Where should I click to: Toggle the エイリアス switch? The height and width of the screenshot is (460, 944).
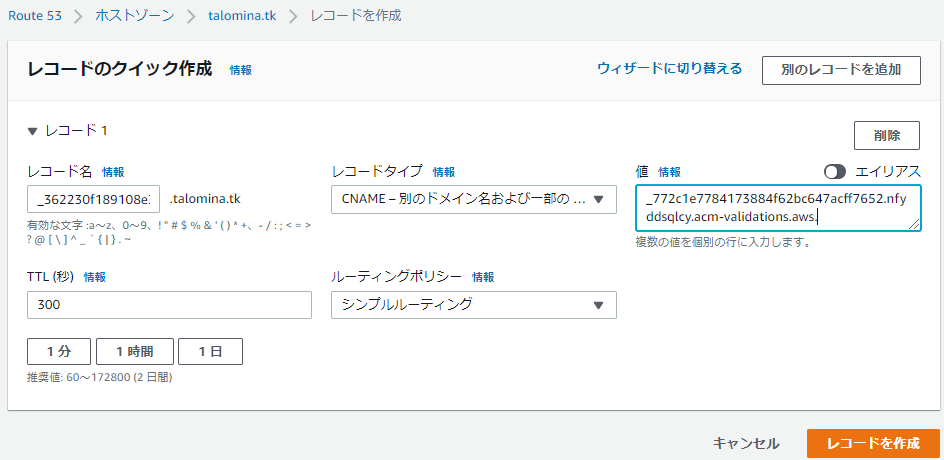tap(835, 172)
